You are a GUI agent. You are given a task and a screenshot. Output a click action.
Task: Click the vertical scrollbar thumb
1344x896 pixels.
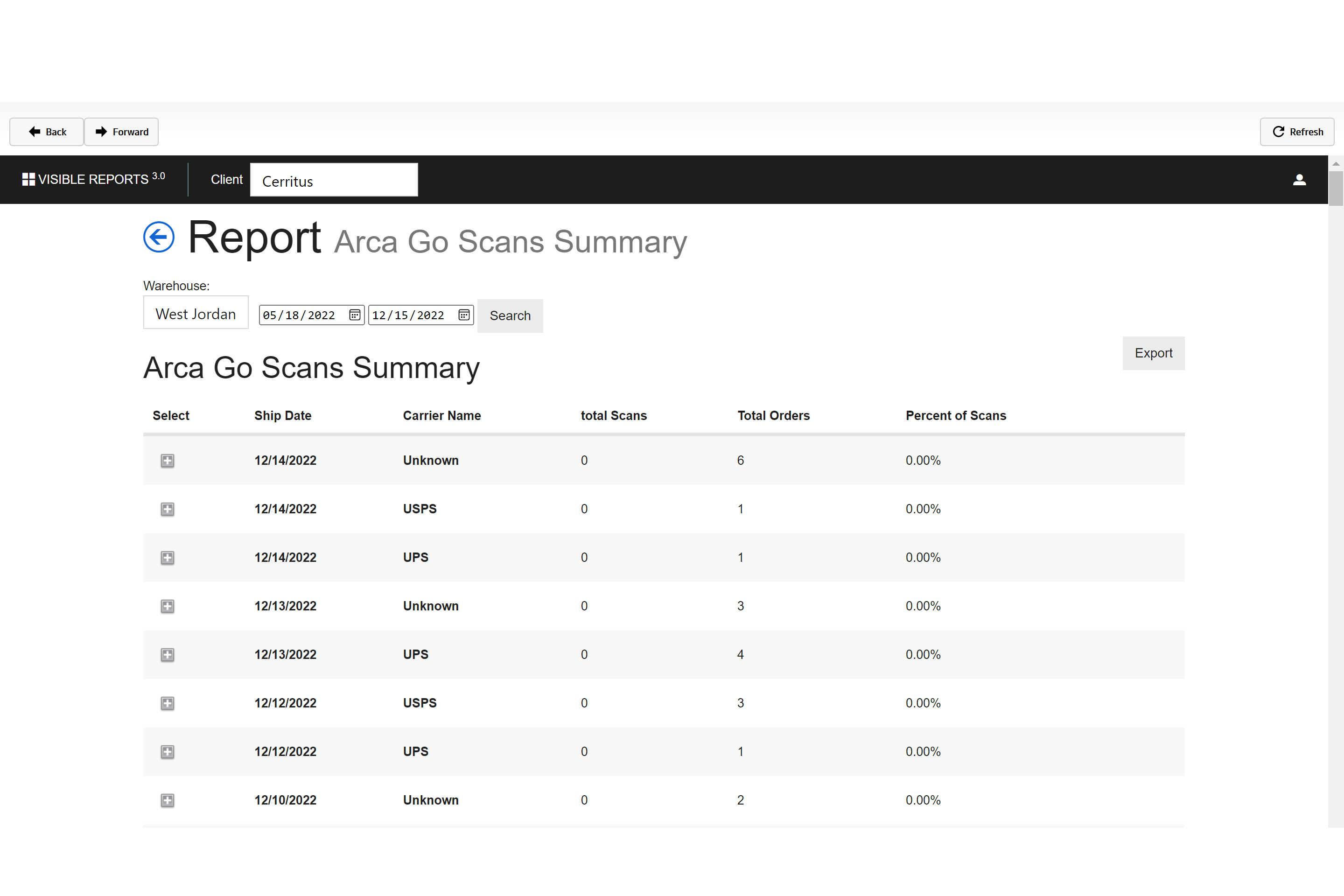point(1336,188)
